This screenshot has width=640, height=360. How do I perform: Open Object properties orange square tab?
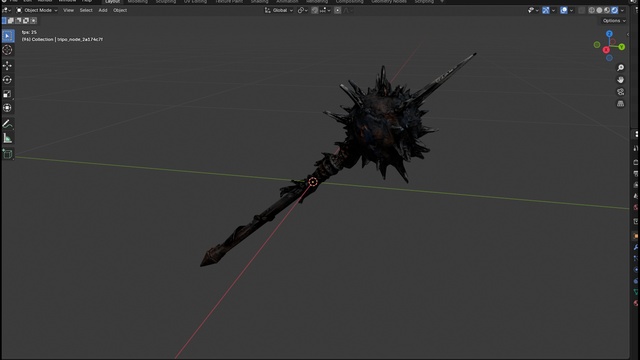(x=636, y=236)
